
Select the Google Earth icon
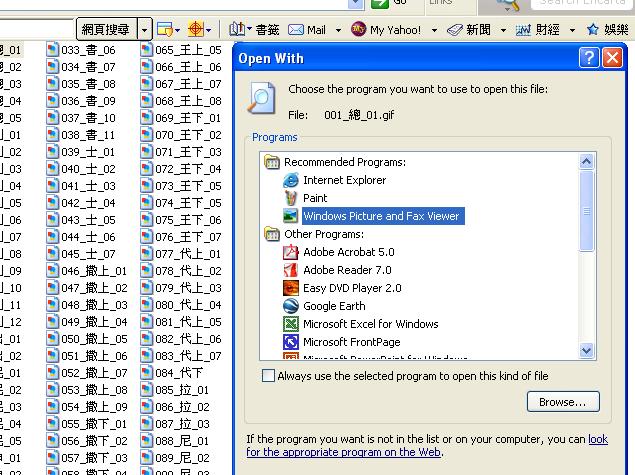coord(291,306)
